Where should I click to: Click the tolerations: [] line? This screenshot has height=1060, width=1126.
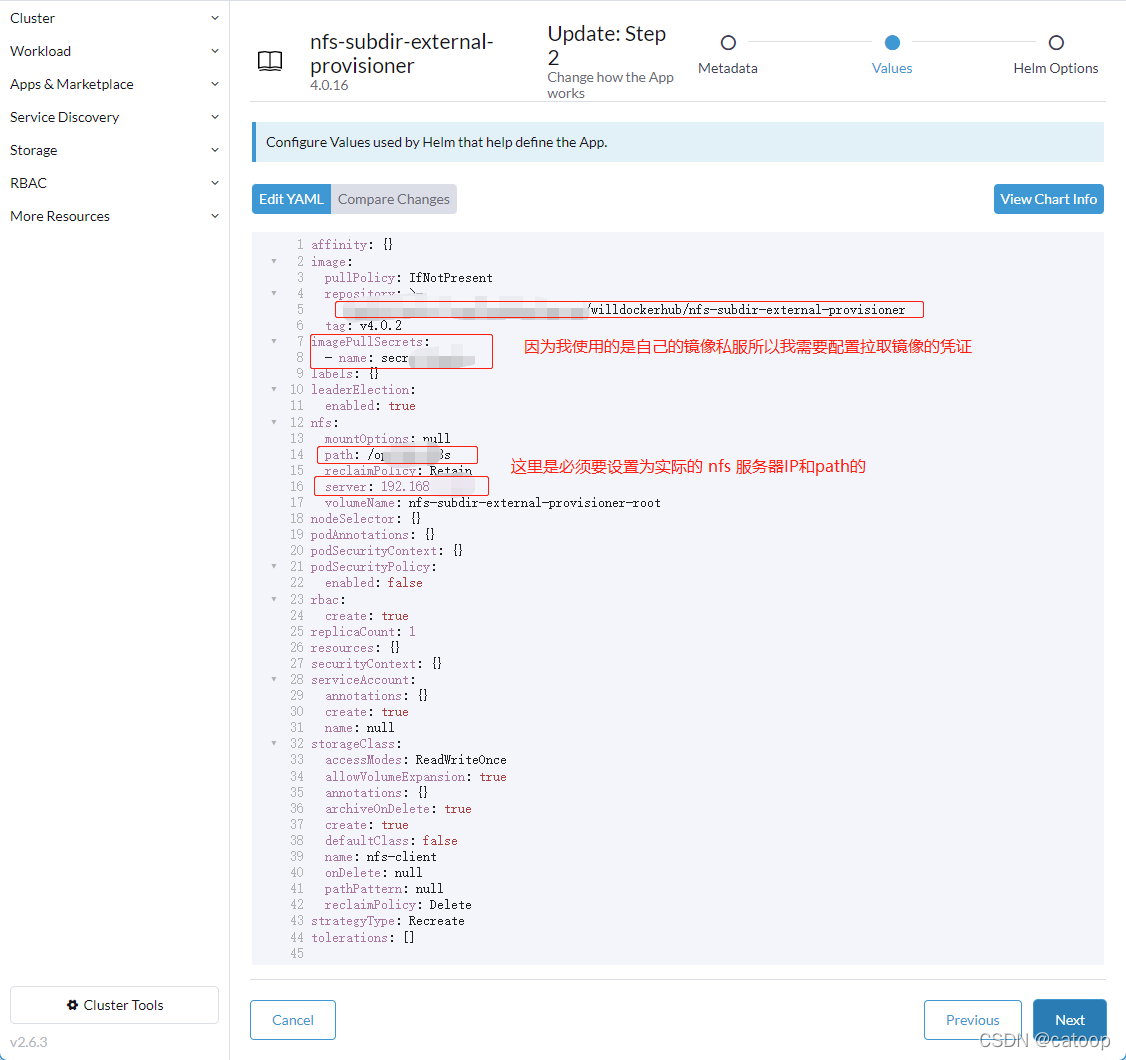click(x=362, y=937)
